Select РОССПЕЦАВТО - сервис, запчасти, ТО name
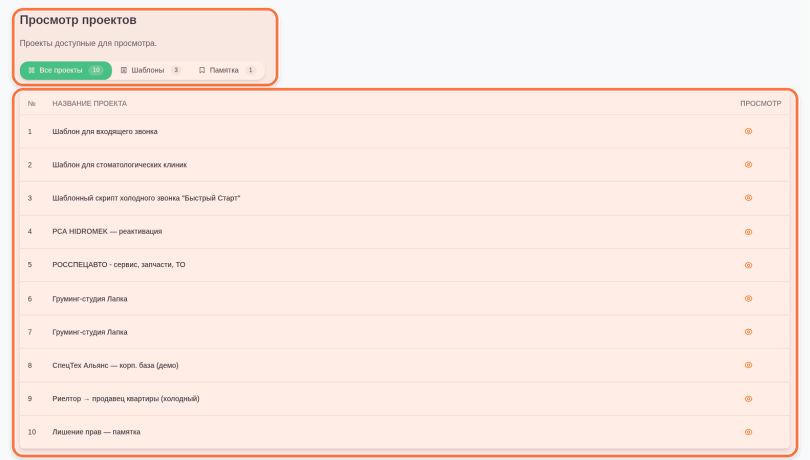 click(x=119, y=265)
